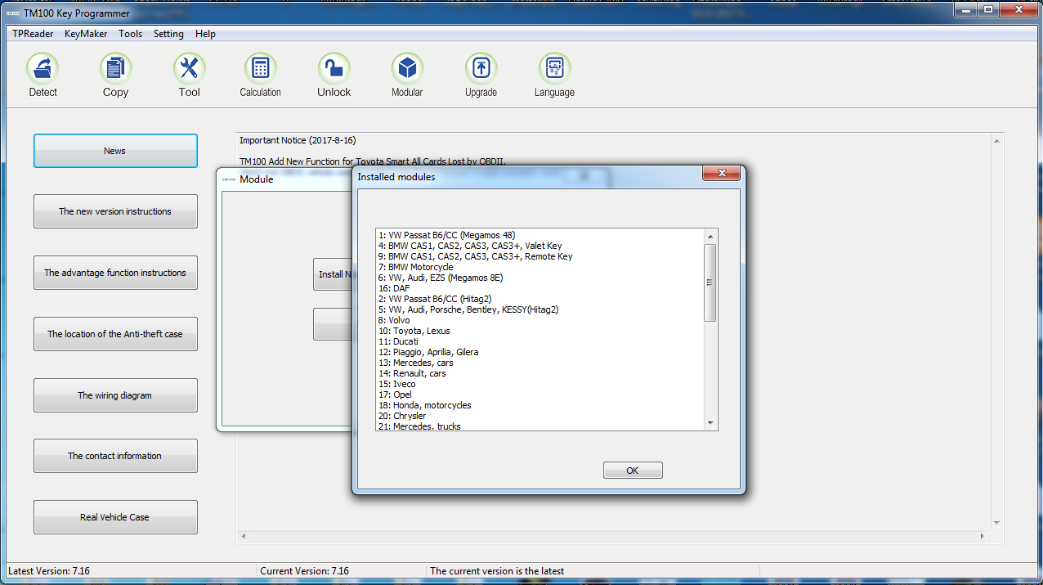Click 'Current Version: 7.16' status entry
1043x585 pixels.
click(x=304, y=571)
